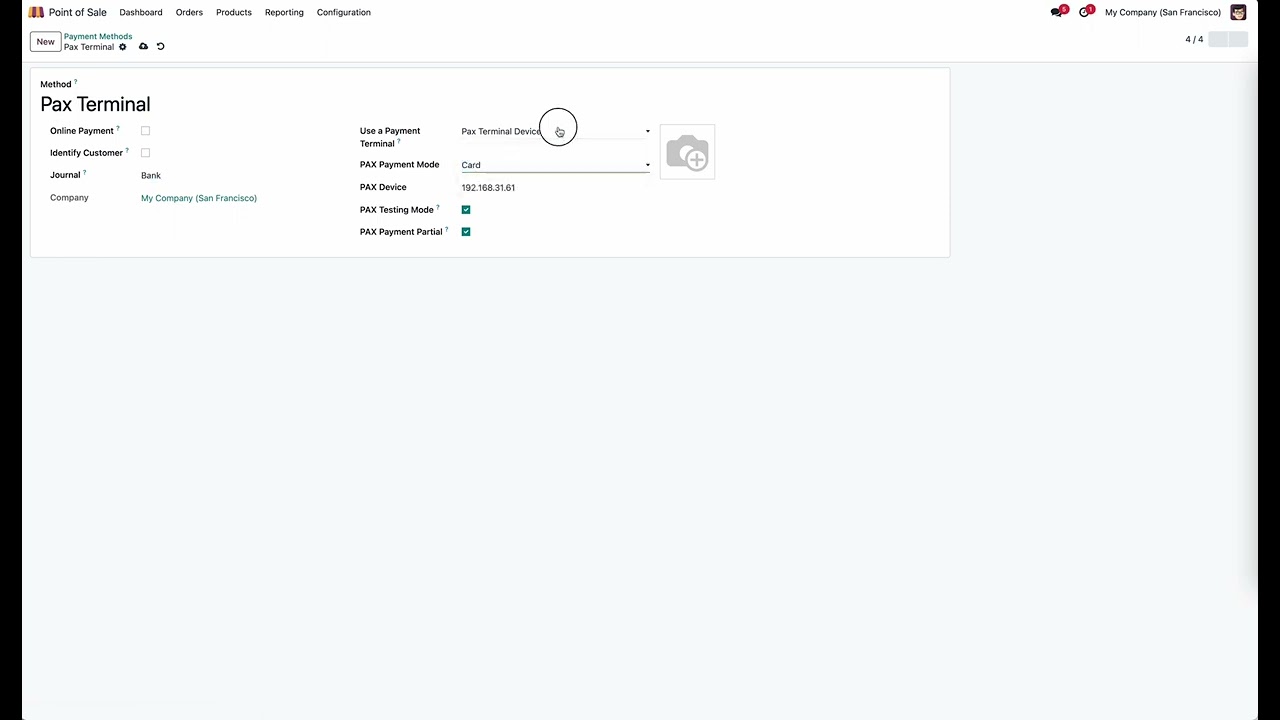Open the gear actions menu beside Pax Terminal
Image resolution: width=1280 pixels, height=720 pixels.
click(123, 47)
